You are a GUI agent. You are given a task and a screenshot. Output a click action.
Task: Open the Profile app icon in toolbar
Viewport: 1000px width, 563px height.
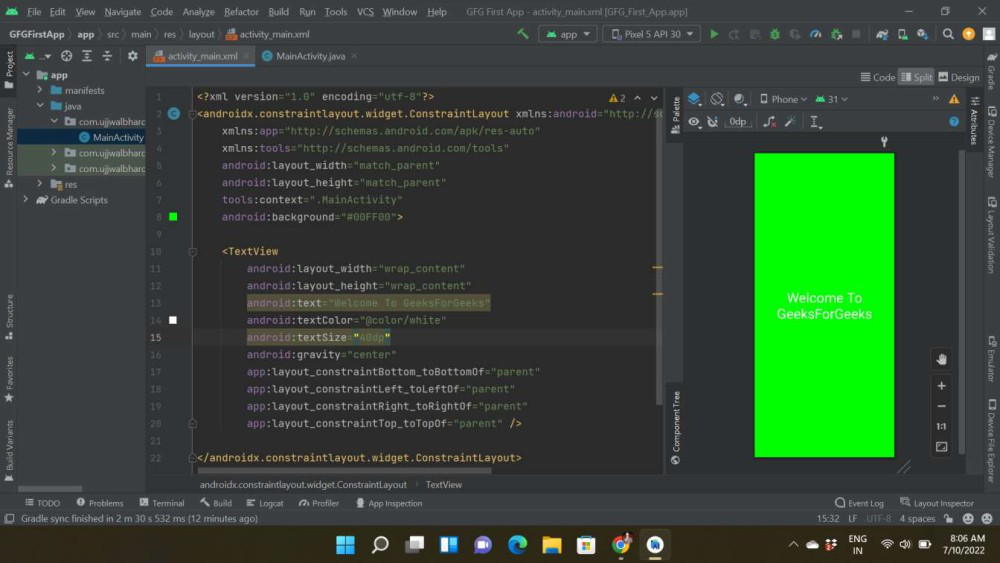click(815, 34)
